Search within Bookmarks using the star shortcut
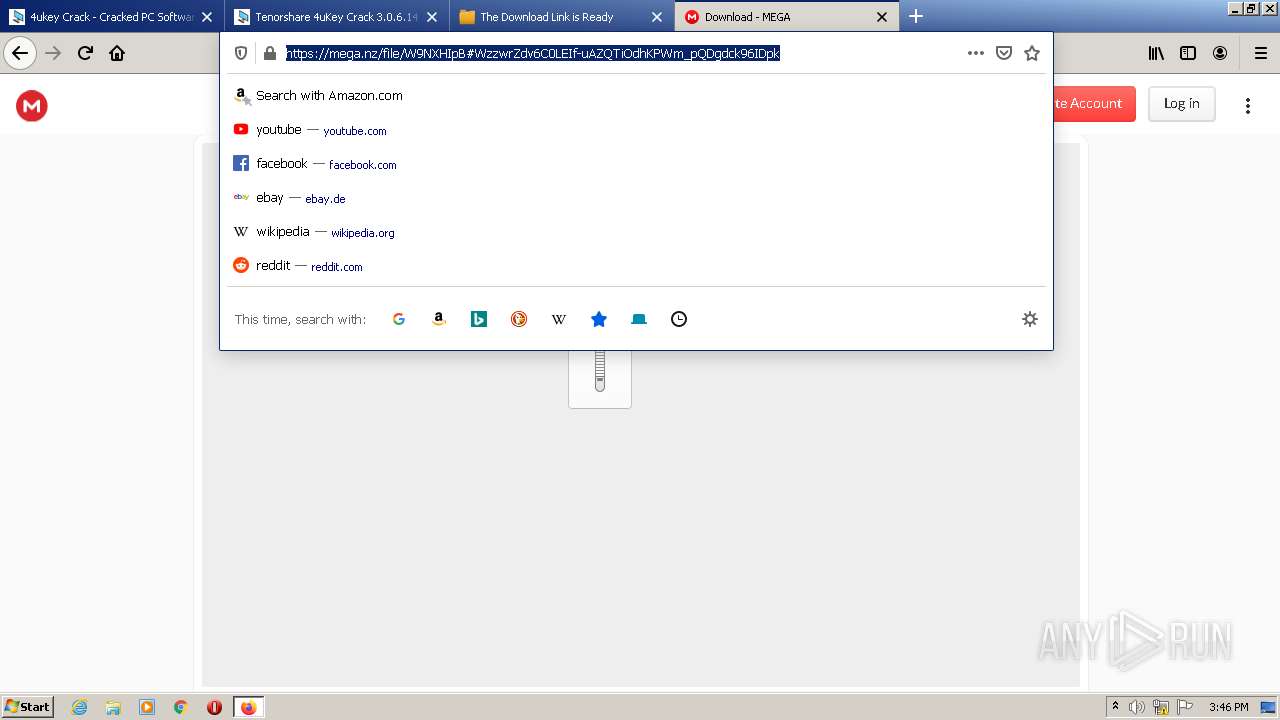Viewport: 1280px width, 720px height. (599, 319)
